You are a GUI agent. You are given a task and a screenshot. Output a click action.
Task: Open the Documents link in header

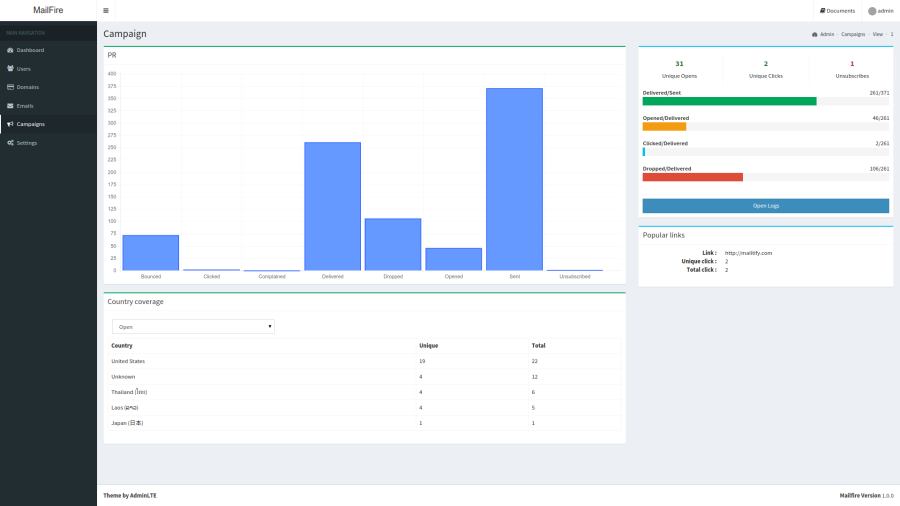(x=837, y=11)
